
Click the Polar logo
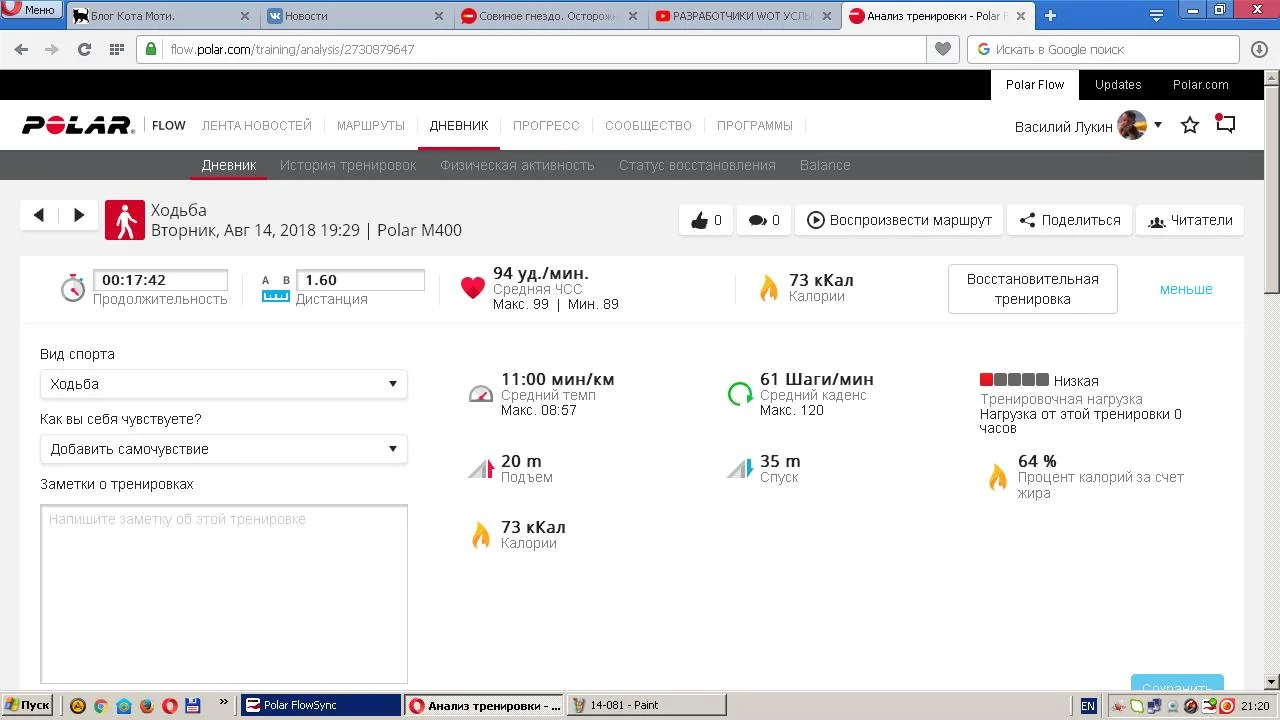point(78,126)
